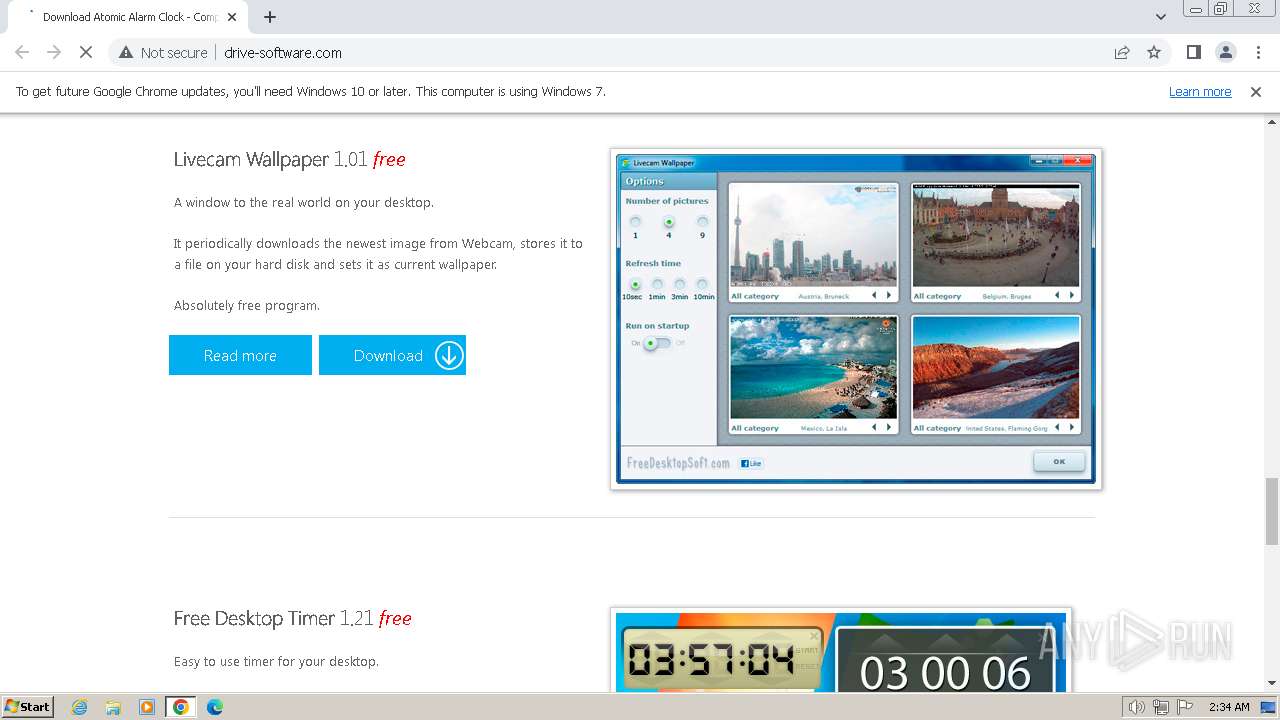Image resolution: width=1280 pixels, height=720 pixels.
Task: Open the Chrome profile menu
Action: 1225,52
